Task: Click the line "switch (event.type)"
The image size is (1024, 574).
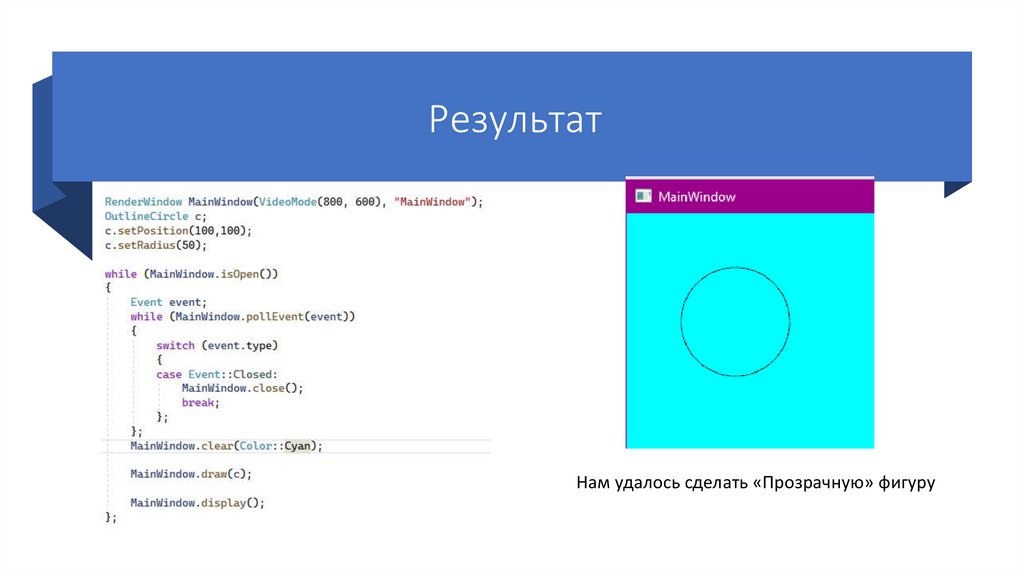Action: coord(217,345)
